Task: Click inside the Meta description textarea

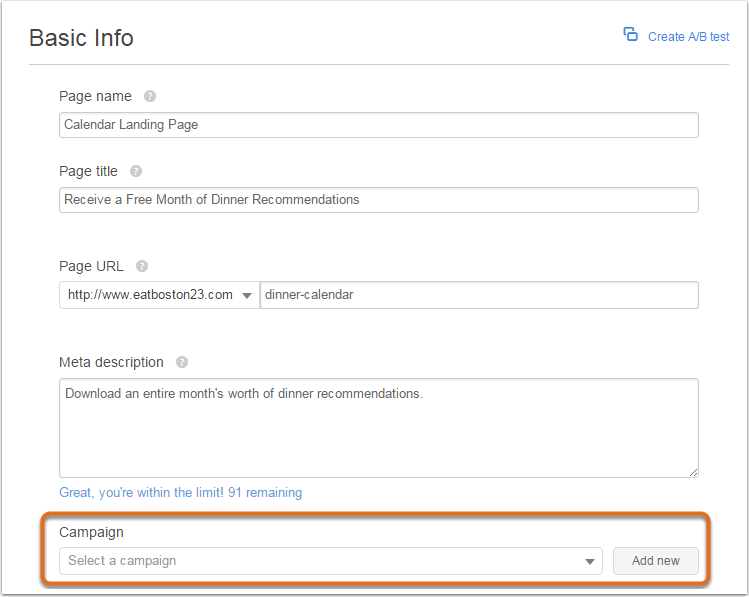Action: tap(379, 428)
